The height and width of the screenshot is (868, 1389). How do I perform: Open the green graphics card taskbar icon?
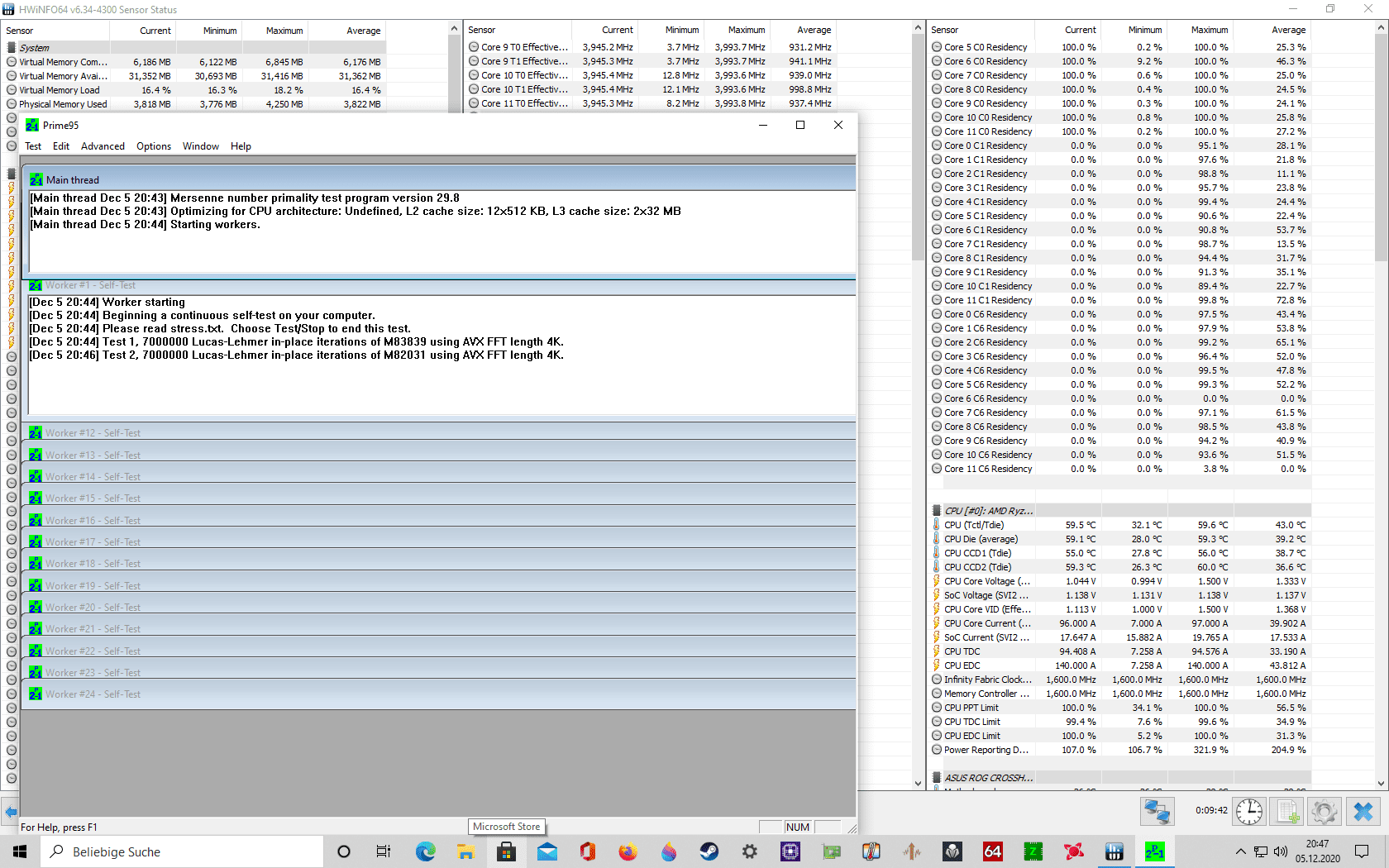pyautogui.click(x=830, y=851)
